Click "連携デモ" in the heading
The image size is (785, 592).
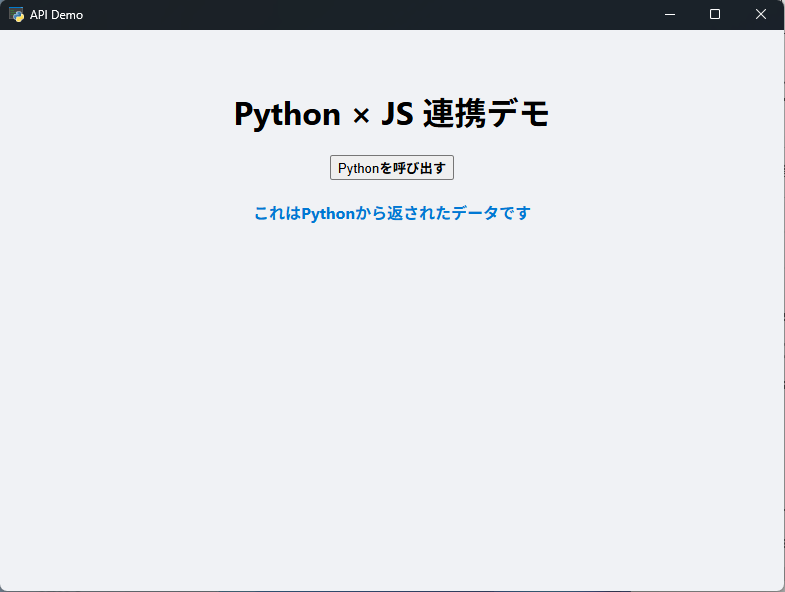tap(486, 115)
